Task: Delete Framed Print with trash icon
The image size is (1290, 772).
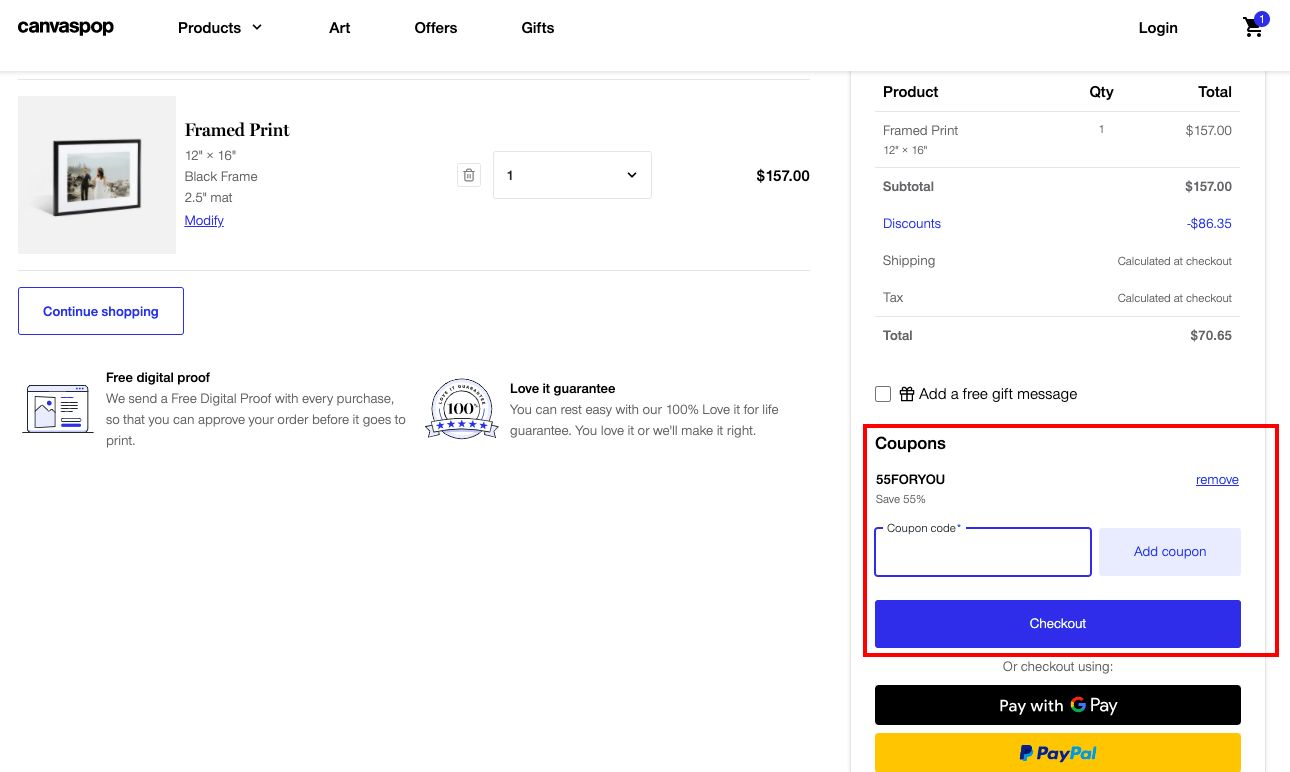Action: (468, 175)
